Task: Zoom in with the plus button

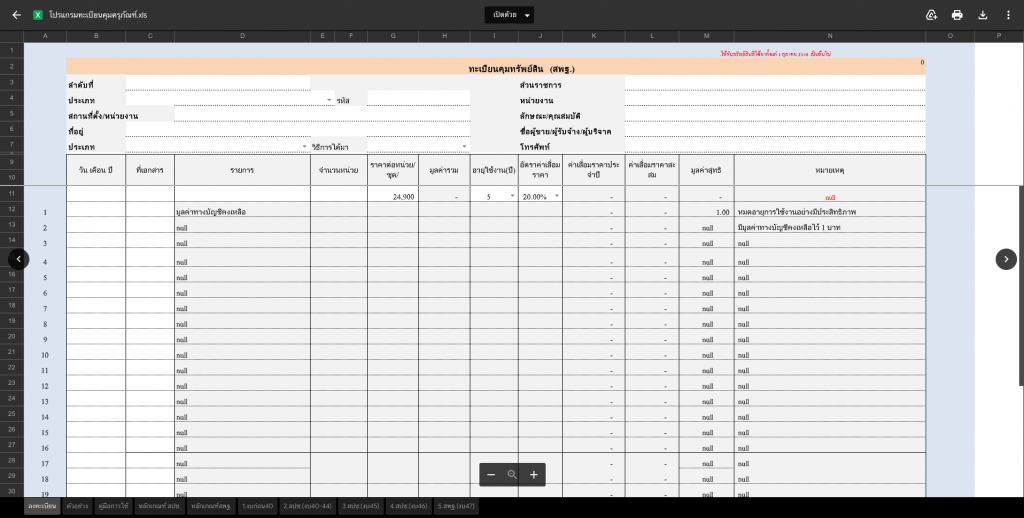Action: 534,475
